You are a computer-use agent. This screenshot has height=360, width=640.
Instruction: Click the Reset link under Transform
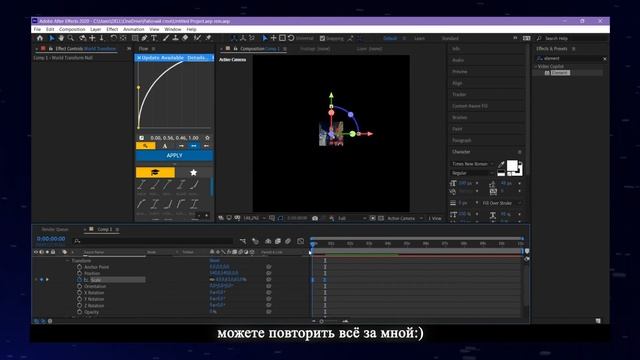click(x=214, y=260)
